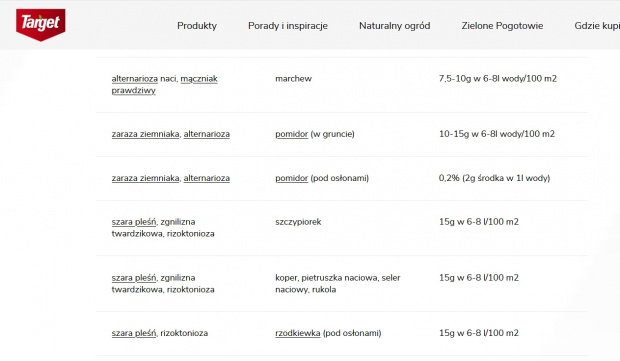Open pomidor link for (pod osłonami)

[x=291, y=178]
